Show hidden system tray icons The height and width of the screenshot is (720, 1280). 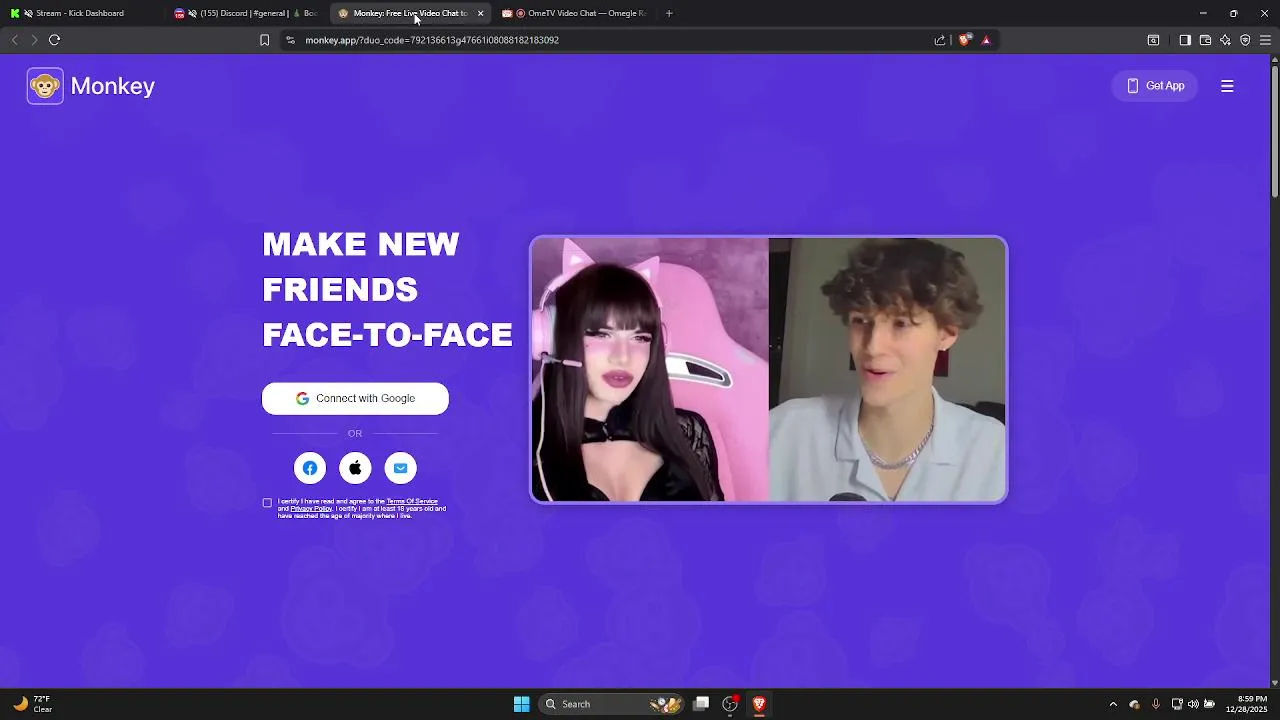pyautogui.click(x=1113, y=704)
